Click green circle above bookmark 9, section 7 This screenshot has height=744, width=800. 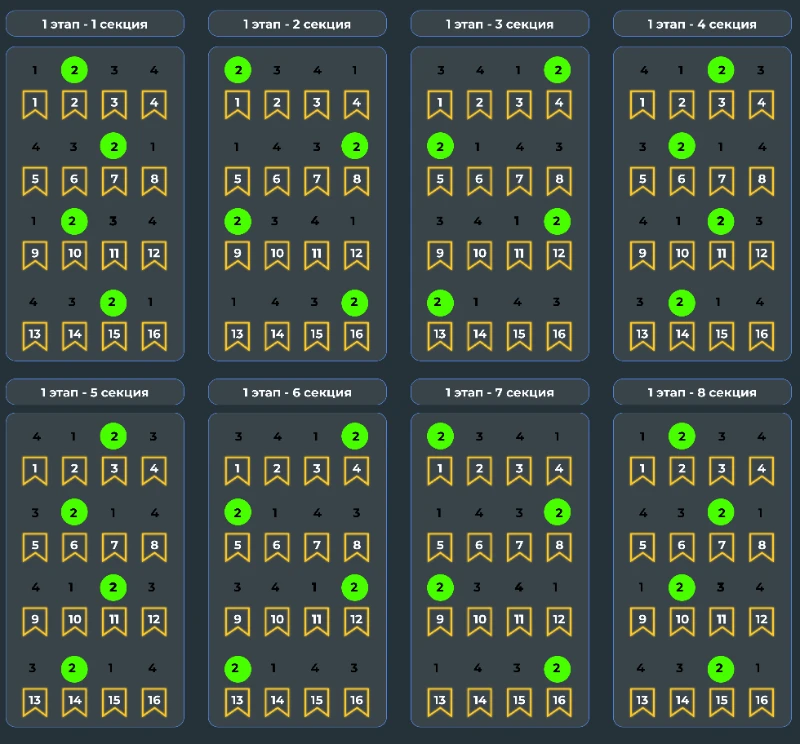pyautogui.click(x=440, y=587)
